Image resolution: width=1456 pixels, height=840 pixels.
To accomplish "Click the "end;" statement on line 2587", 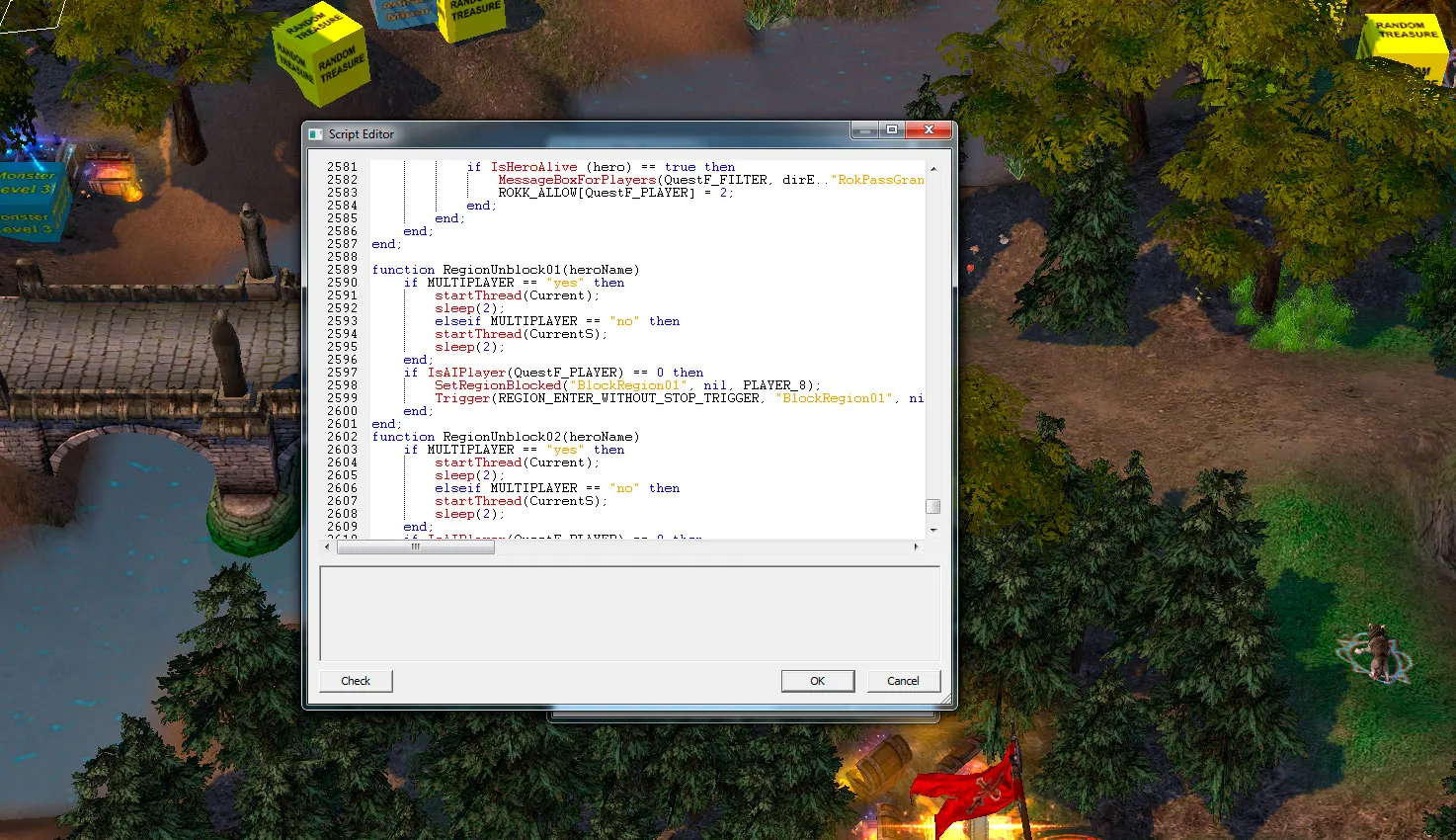I will pos(387,244).
